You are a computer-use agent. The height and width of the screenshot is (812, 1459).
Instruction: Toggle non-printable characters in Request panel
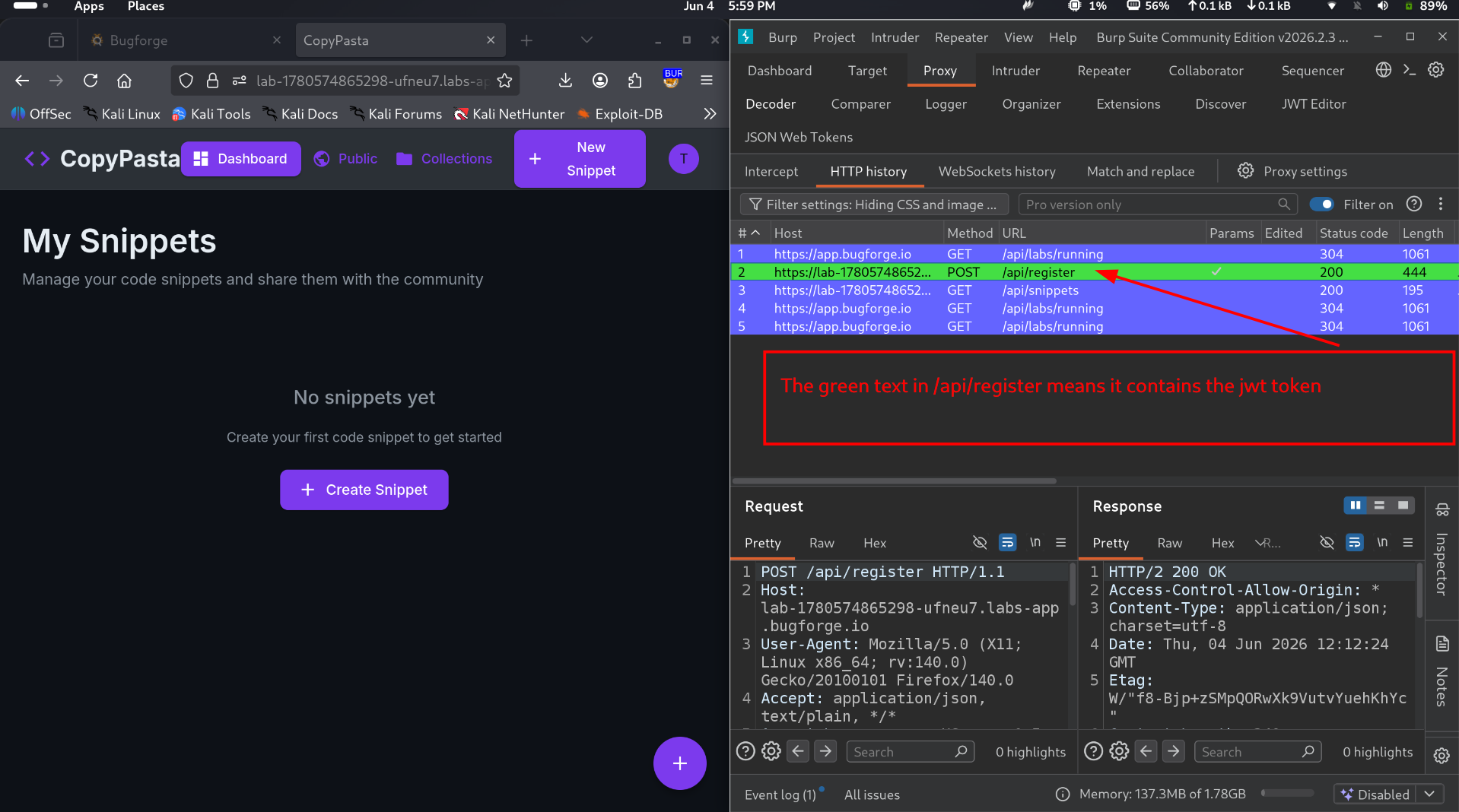click(980, 542)
